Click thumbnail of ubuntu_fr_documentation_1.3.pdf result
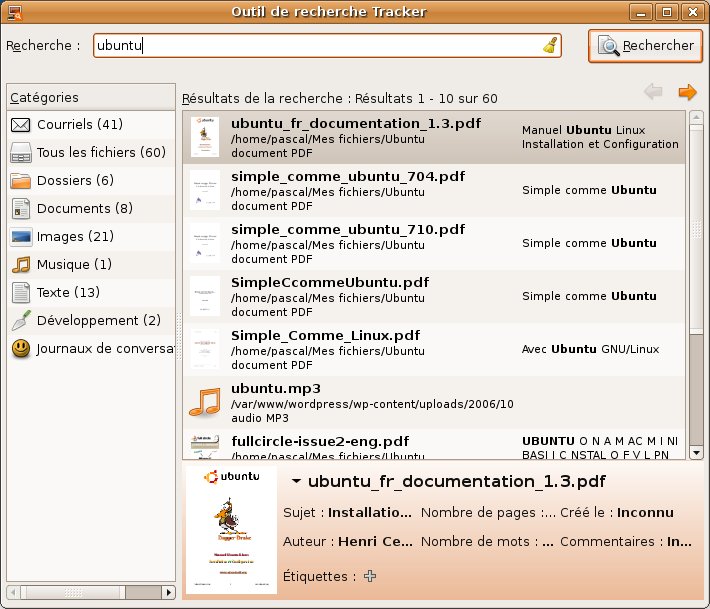 pos(205,137)
